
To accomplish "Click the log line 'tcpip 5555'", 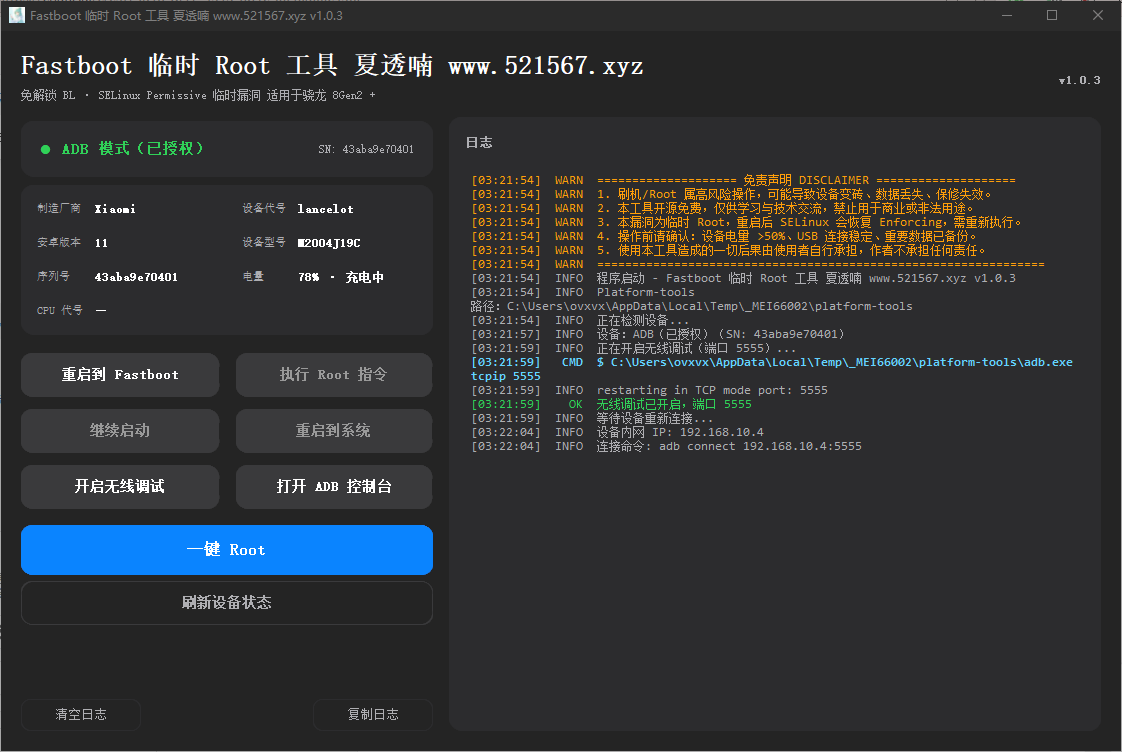I will pos(505,376).
